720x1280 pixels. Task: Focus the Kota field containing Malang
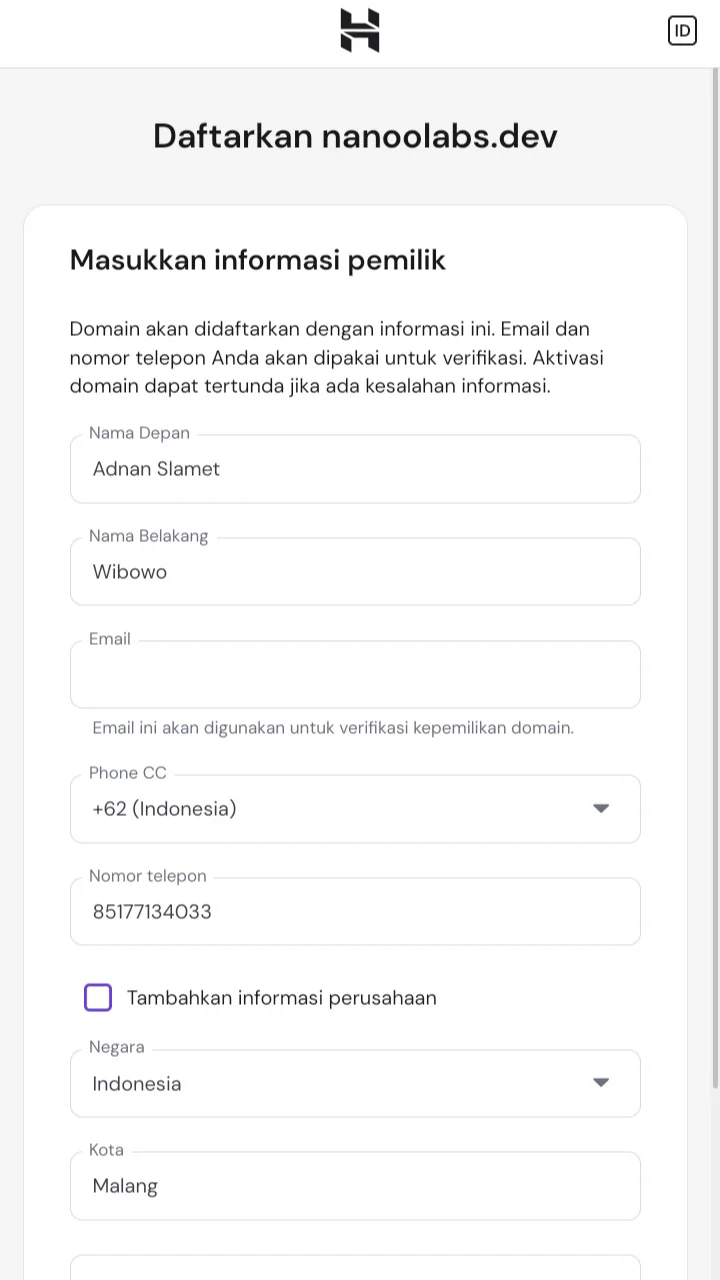(x=355, y=1186)
